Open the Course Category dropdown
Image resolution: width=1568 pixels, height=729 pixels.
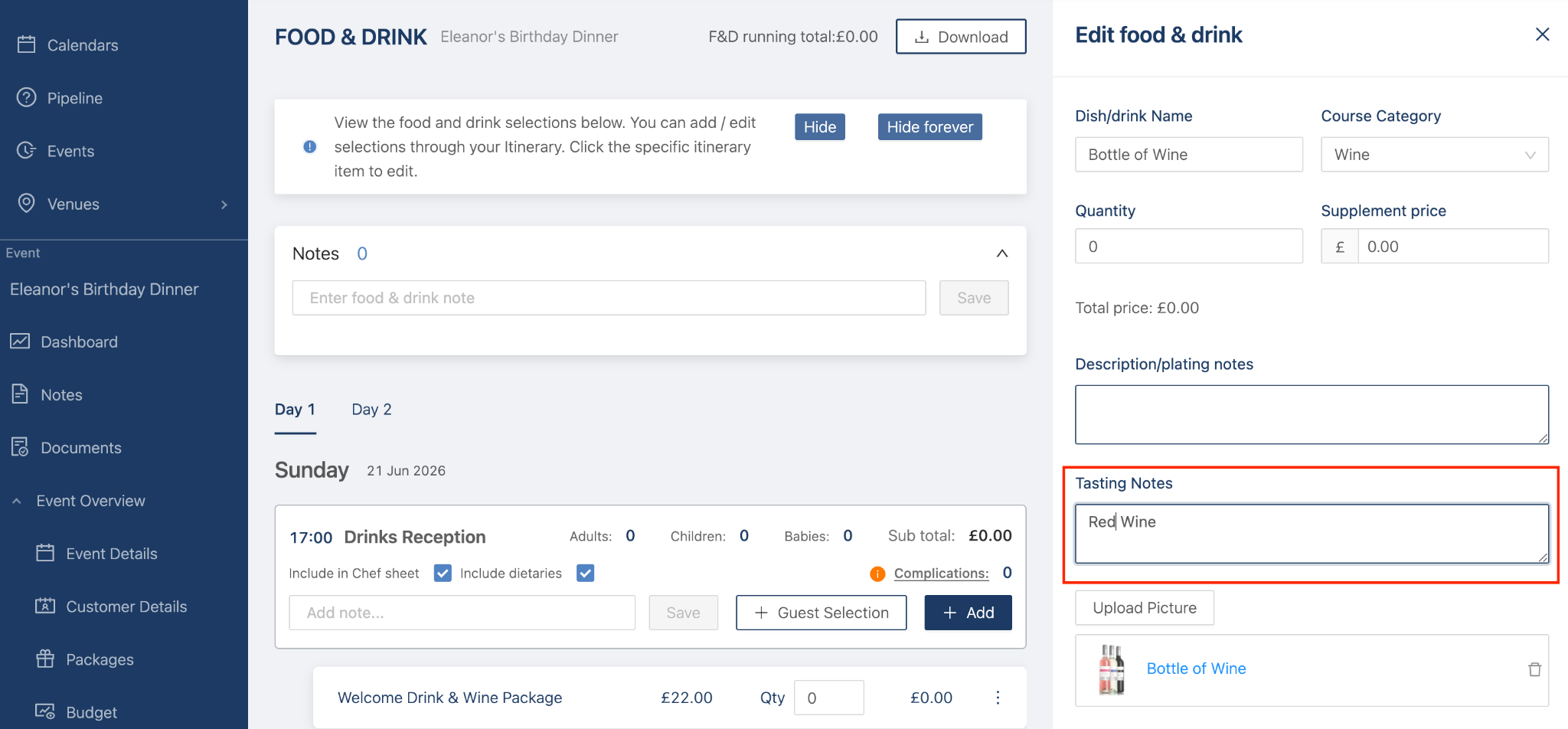(1434, 155)
